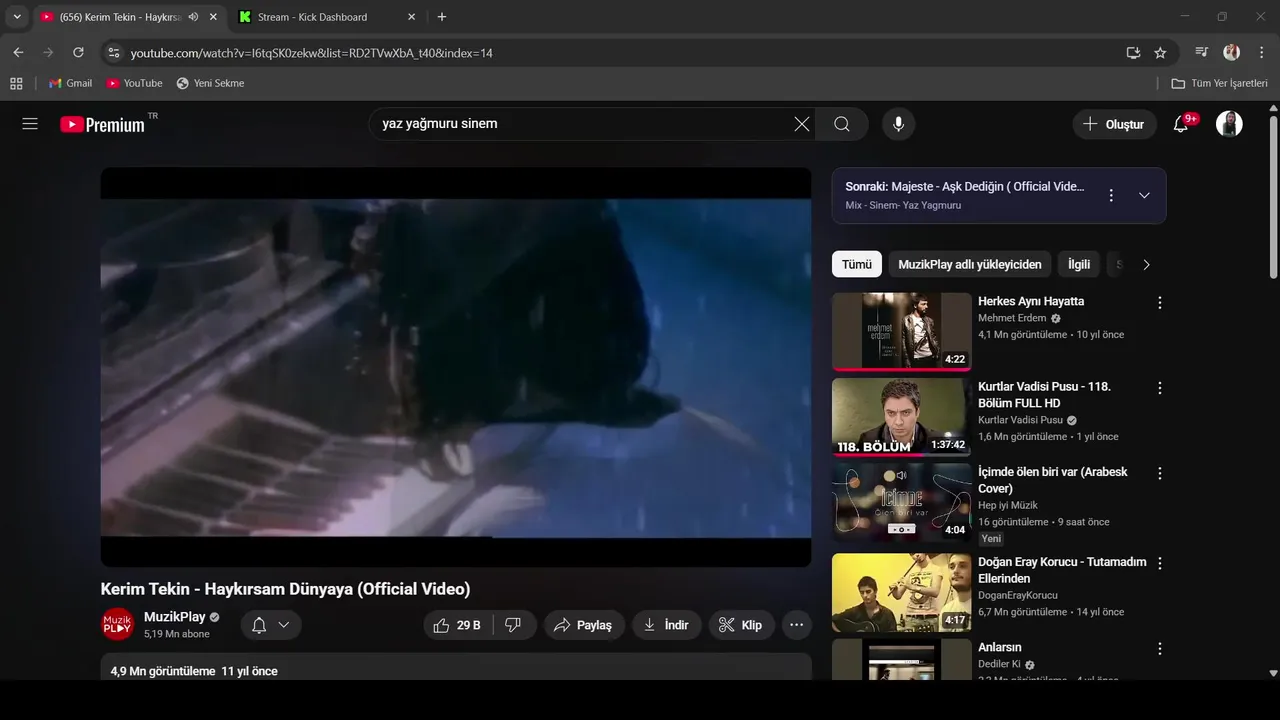The width and height of the screenshot is (1280, 720).
Task: Select the İlgili filter chip
Action: 1079,264
